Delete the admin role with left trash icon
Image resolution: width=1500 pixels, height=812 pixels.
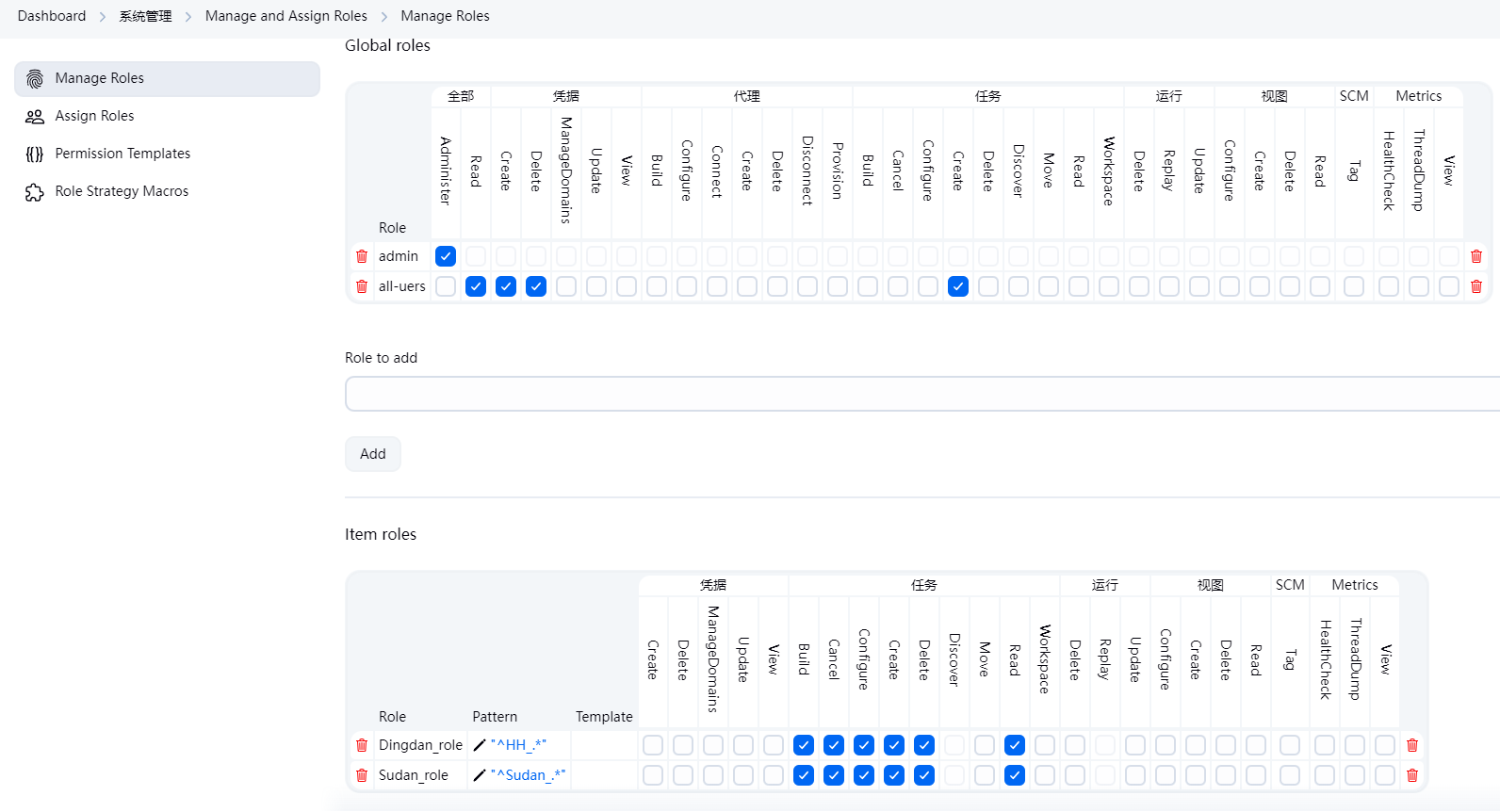coord(362,256)
